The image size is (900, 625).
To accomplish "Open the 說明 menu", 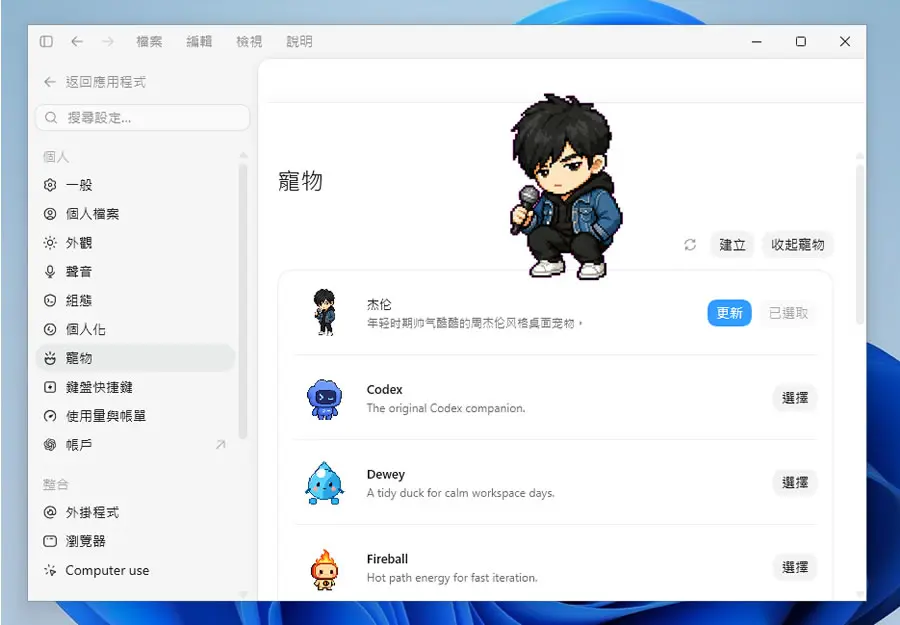I will (x=299, y=41).
